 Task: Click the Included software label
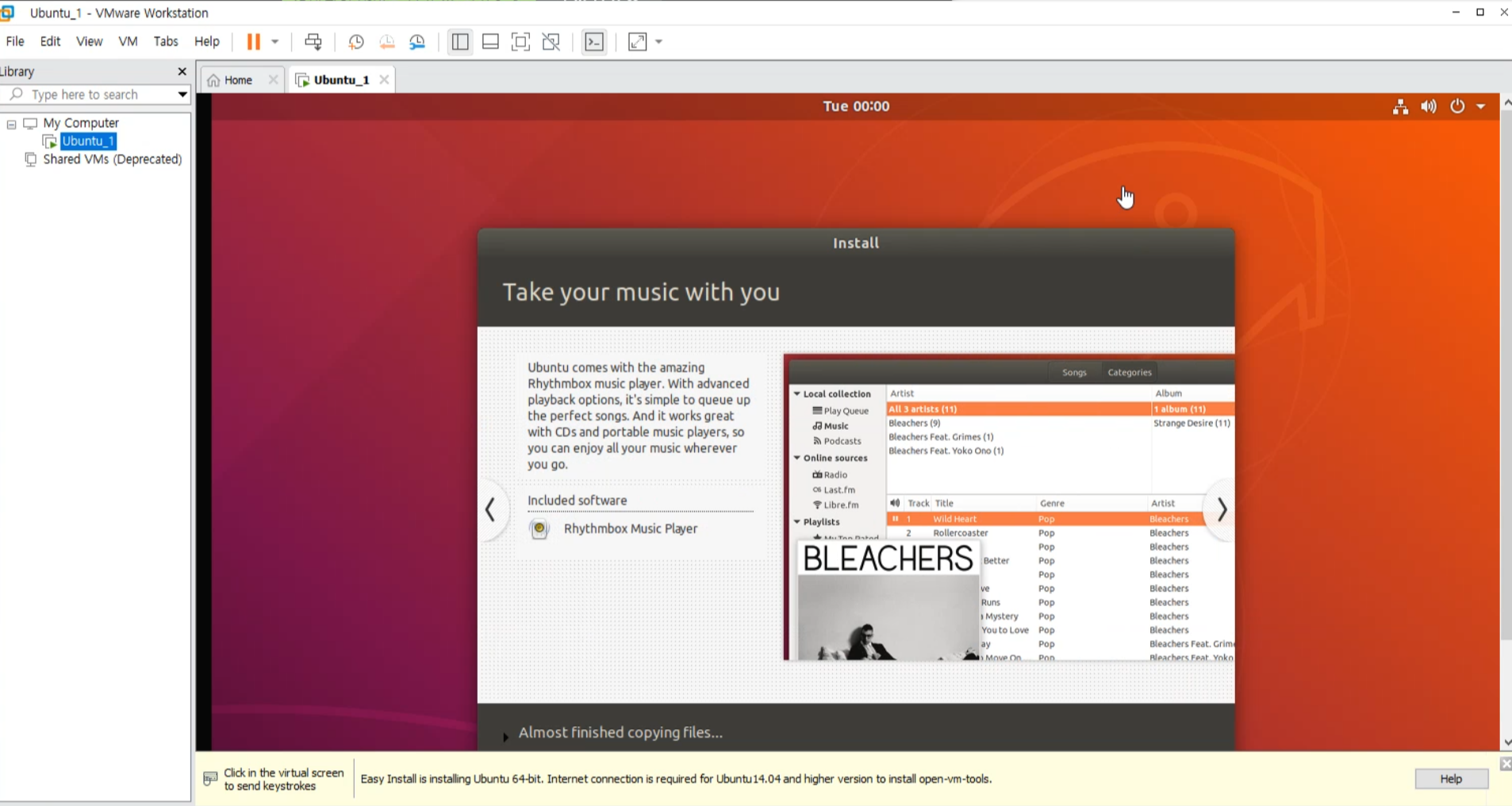coord(578,501)
